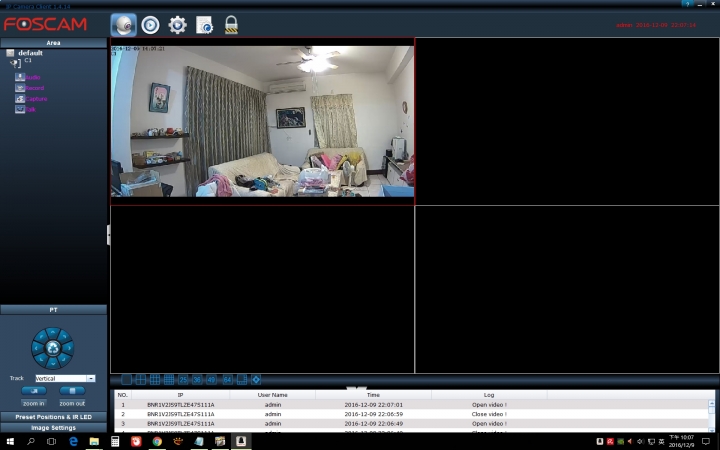Stop the track with square blue button

(x=72, y=391)
